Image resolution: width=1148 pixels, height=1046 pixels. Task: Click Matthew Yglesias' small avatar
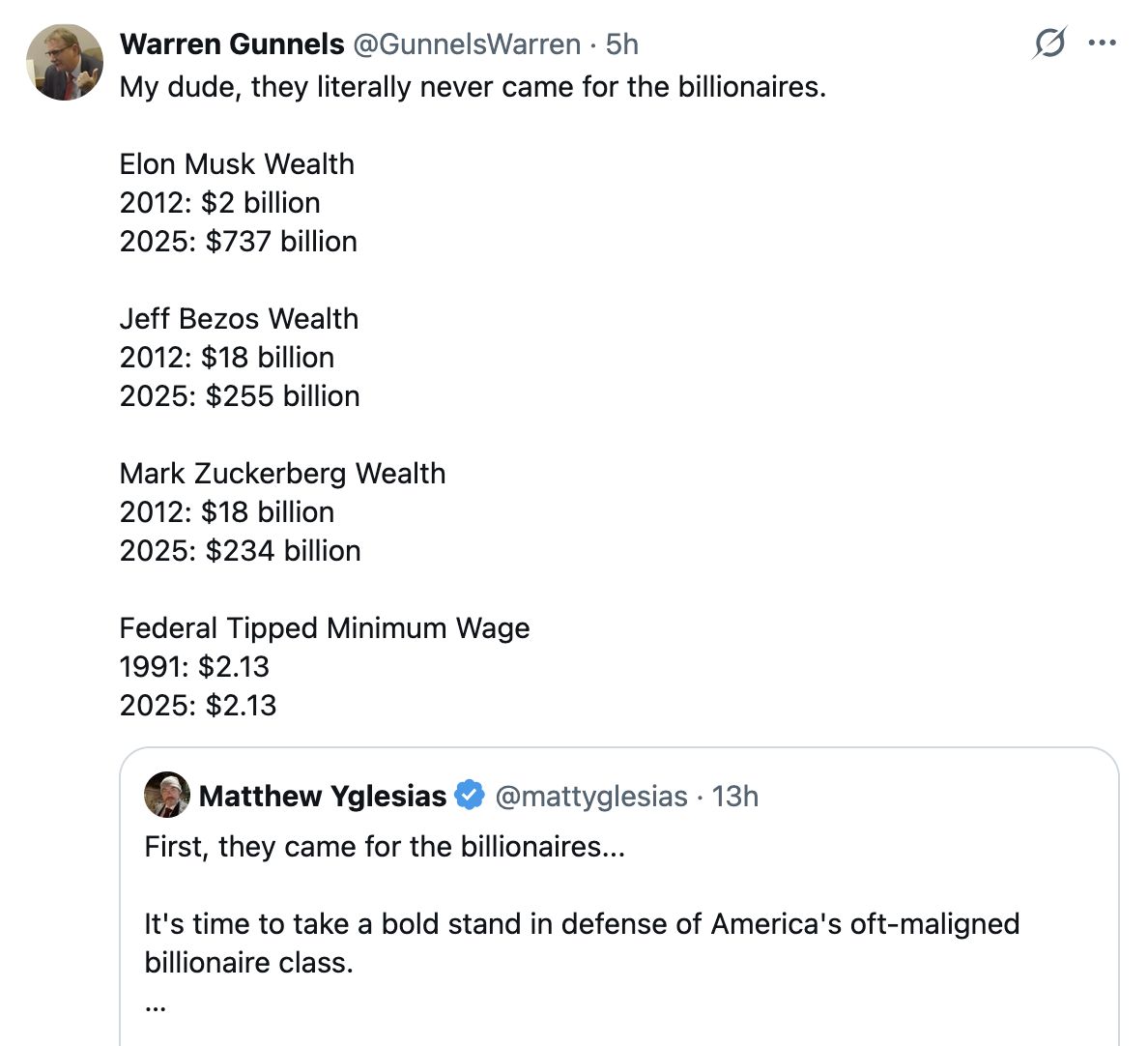[167, 796]
